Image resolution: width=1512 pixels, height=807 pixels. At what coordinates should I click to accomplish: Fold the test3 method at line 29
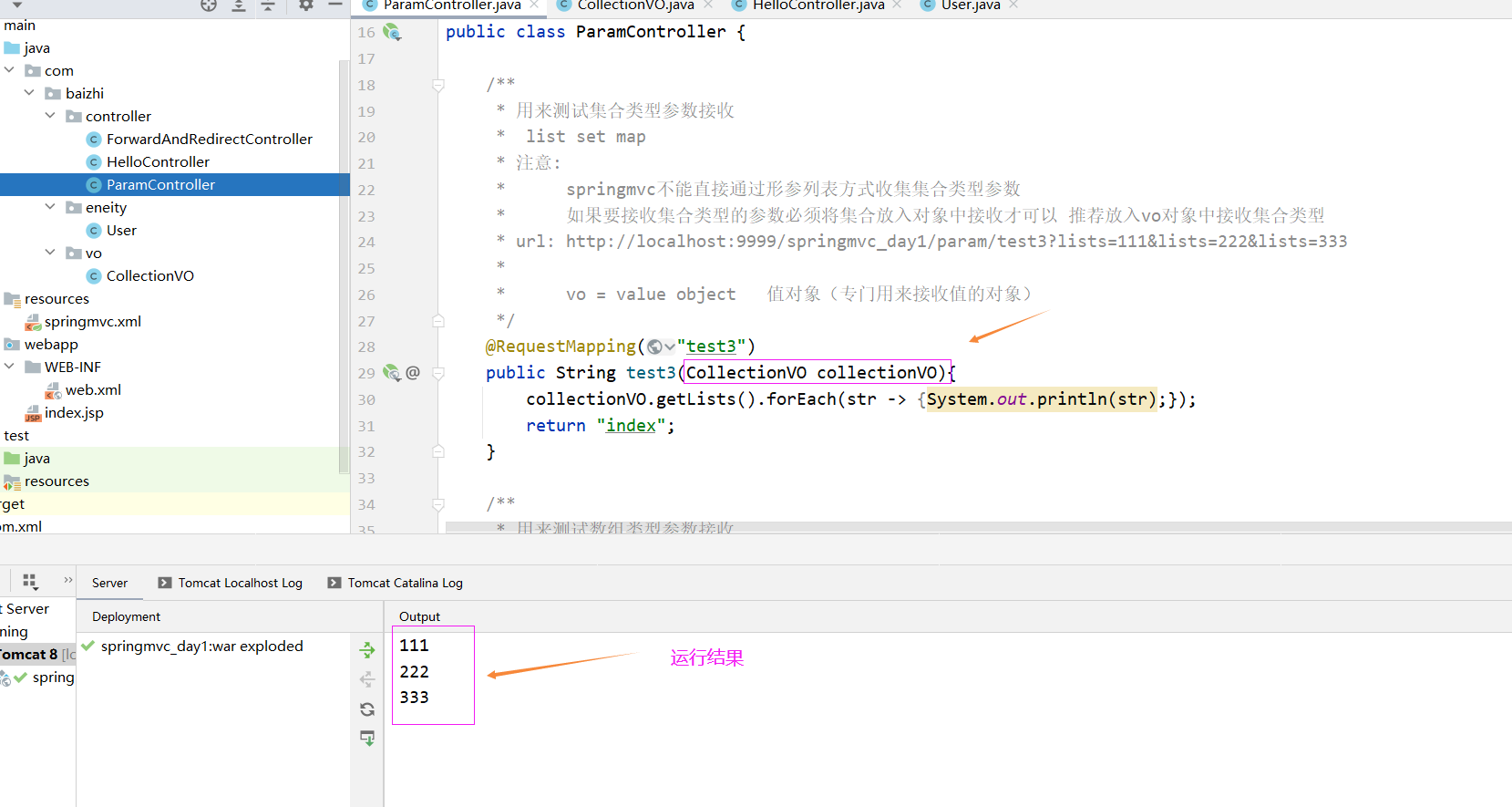438,372
